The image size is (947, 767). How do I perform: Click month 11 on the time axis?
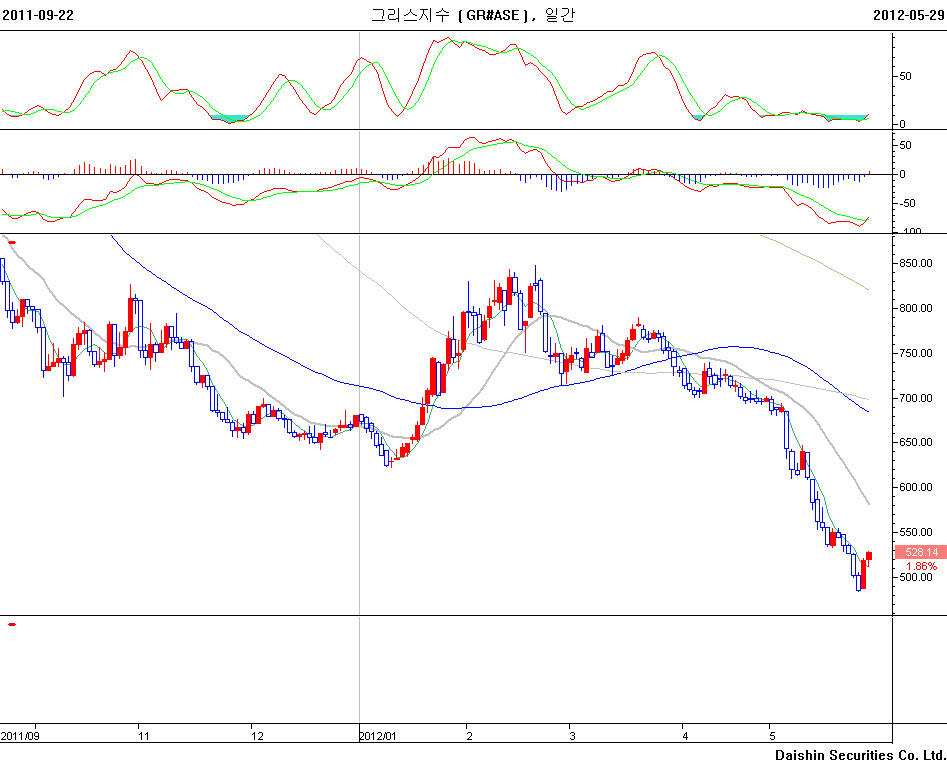[x=144, y=735]
